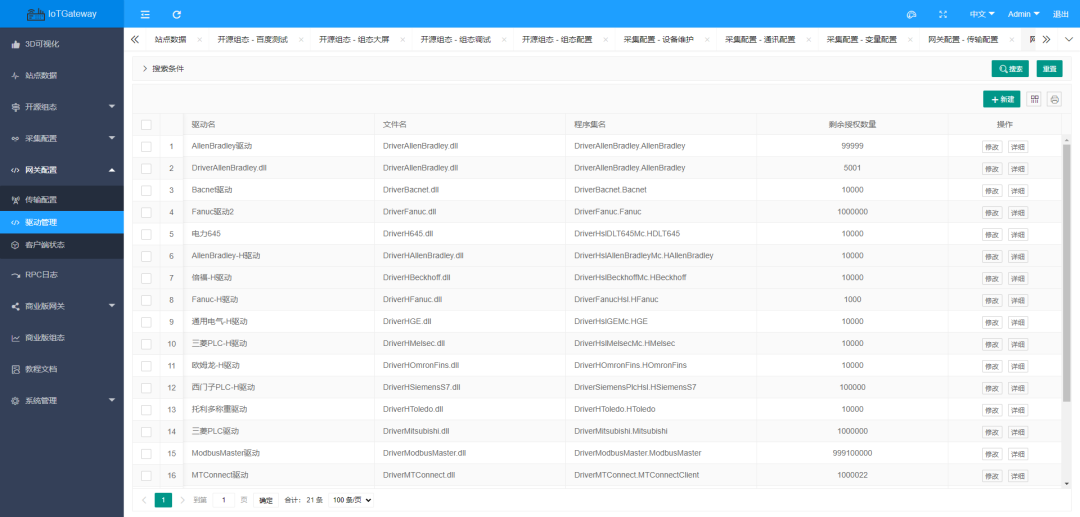This screenshot has height=517, width=1080.
Task: Tick the checkbox for AllenBradley驱动 row
Action: [147, 146]
